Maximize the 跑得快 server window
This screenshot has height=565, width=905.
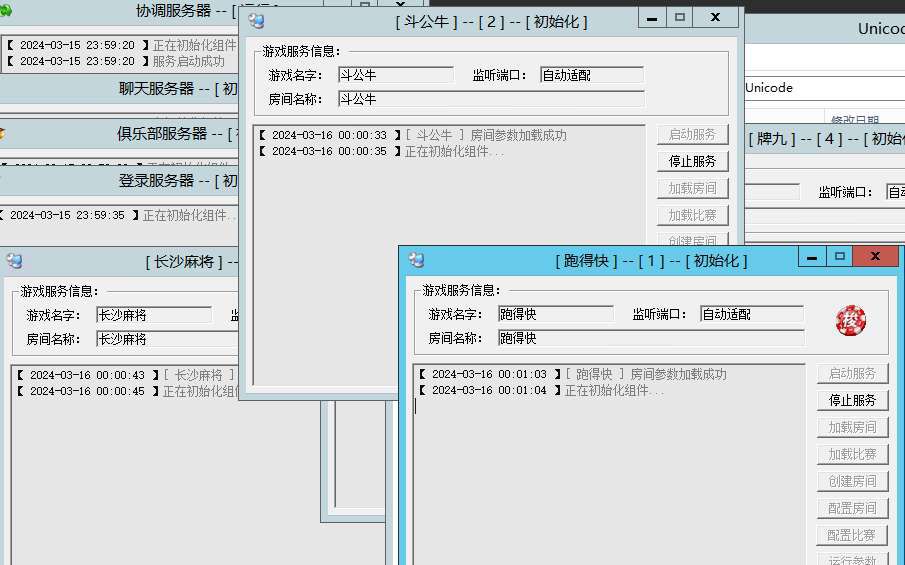[840, 257]
